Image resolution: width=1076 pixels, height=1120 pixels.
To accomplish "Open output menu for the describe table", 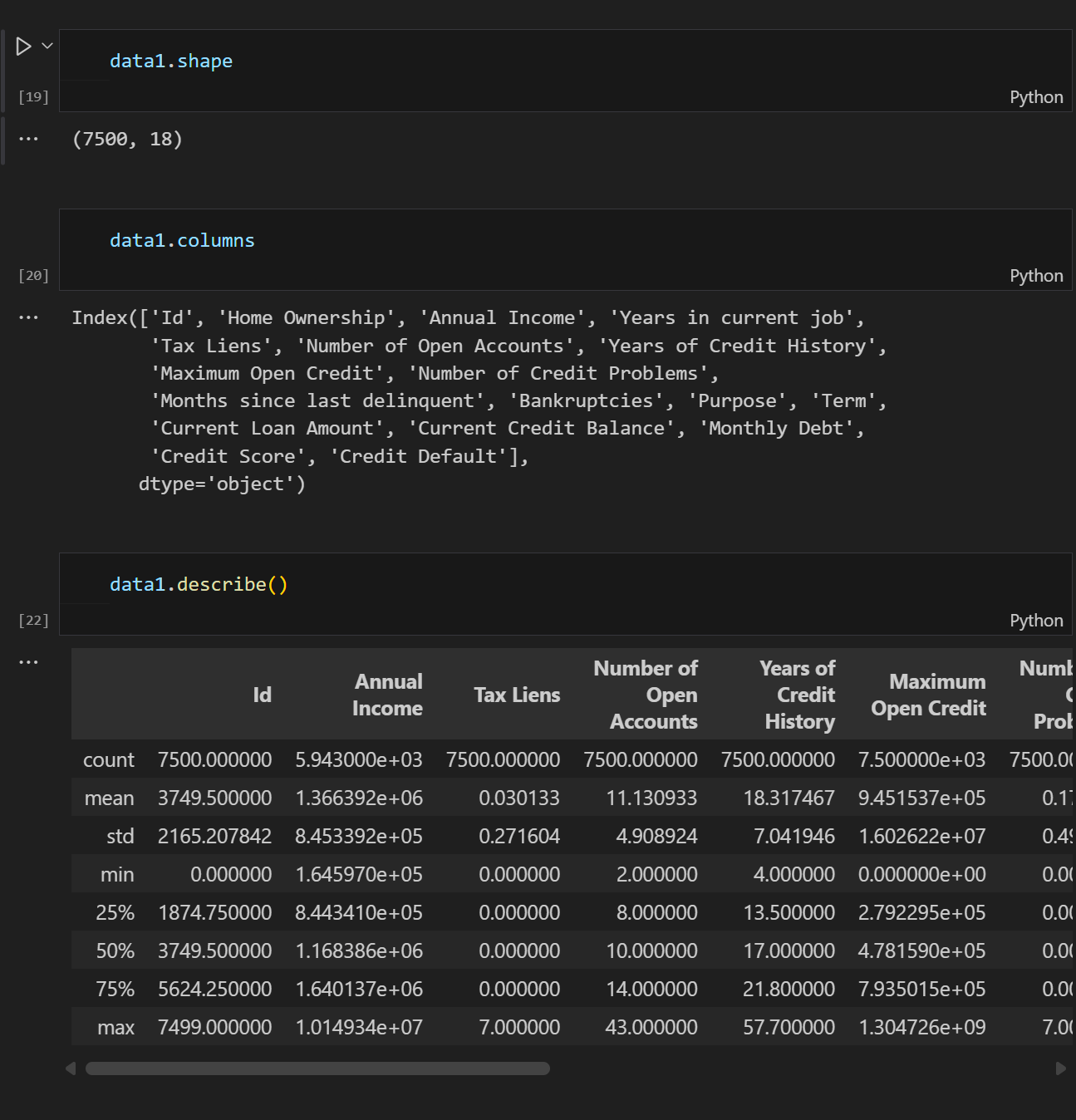I will (28, 662).
